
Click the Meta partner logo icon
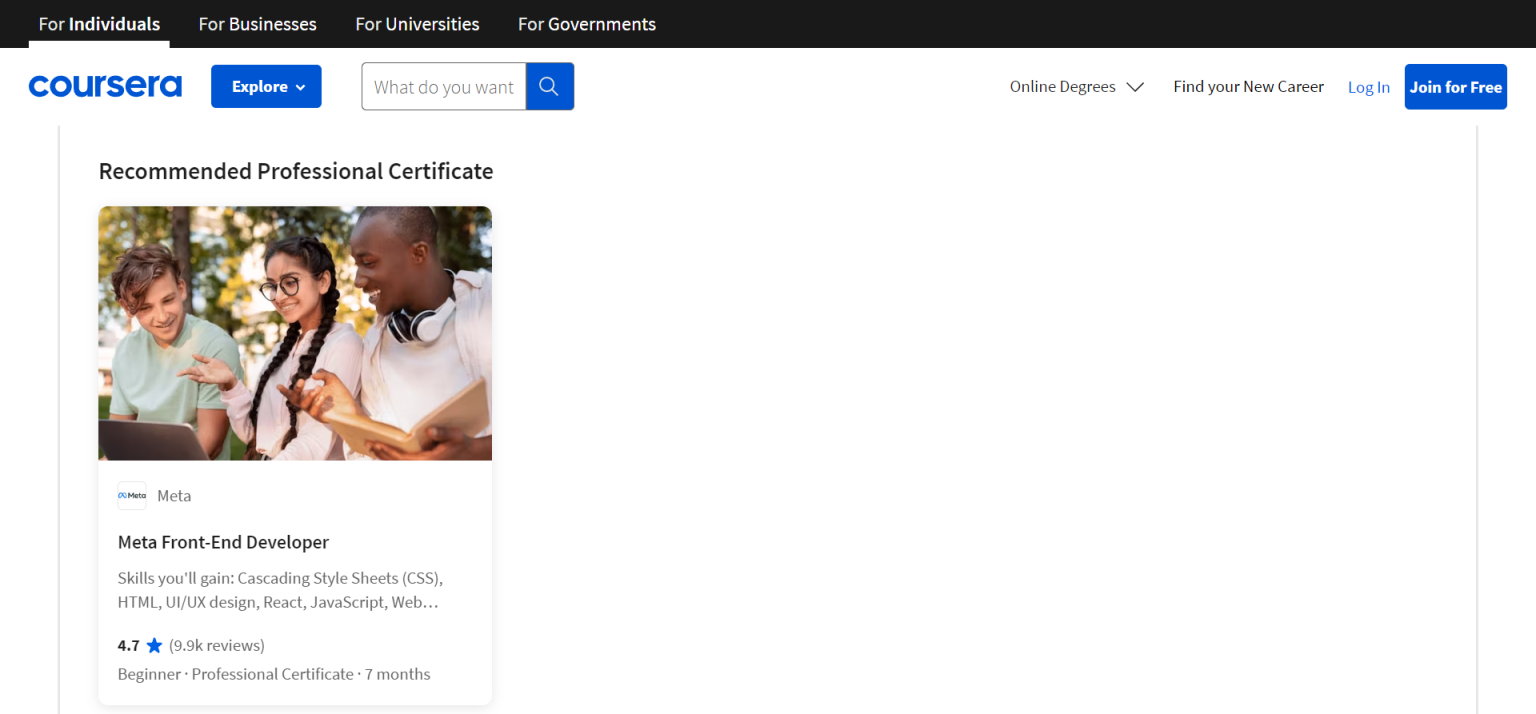tap(132, 496)
